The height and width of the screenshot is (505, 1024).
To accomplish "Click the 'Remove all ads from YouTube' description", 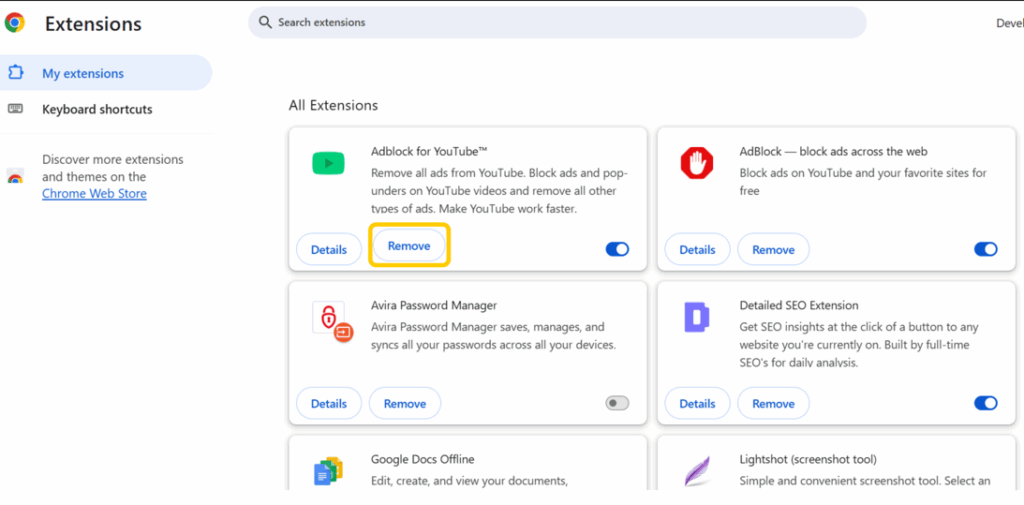I will tap(500, 191).
